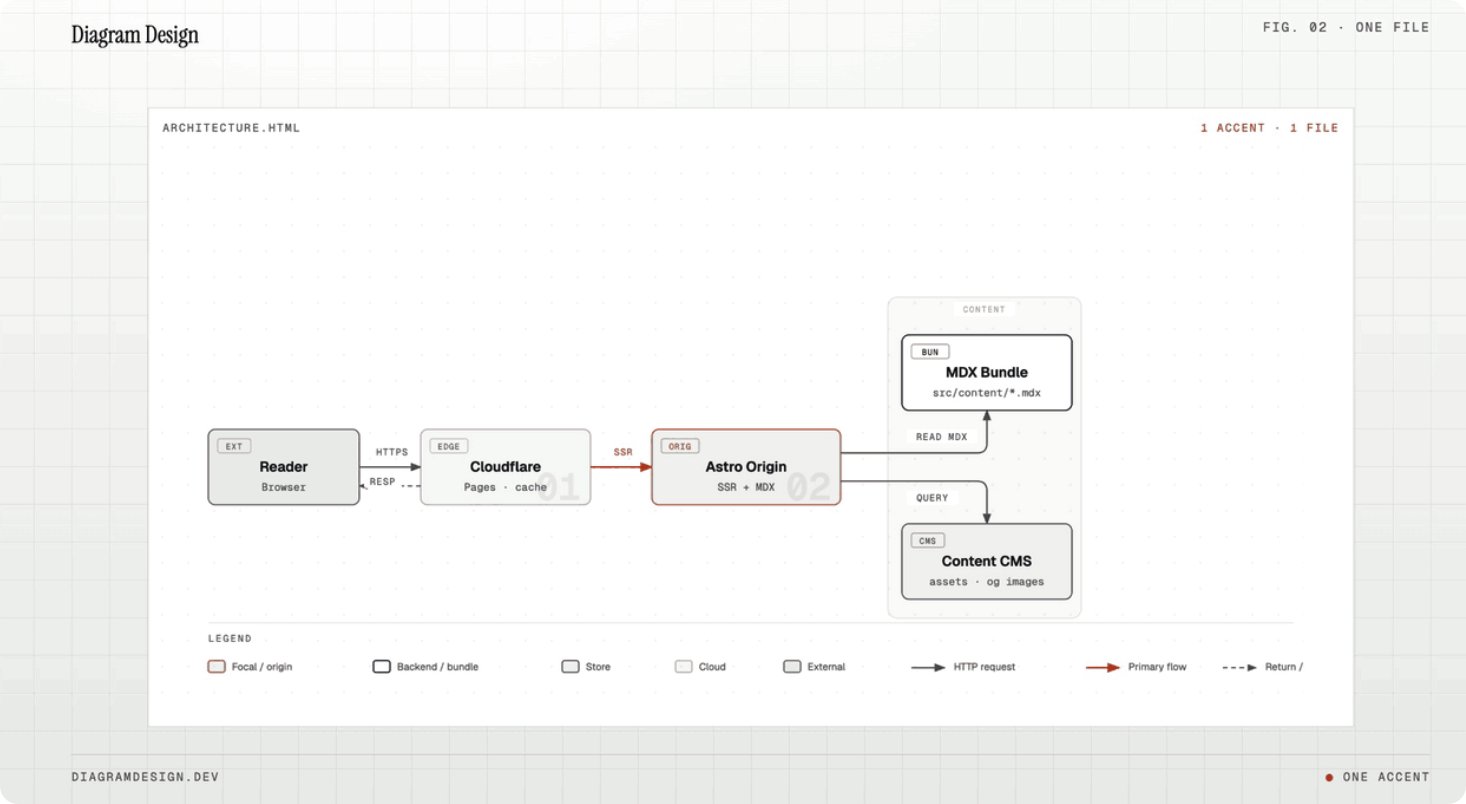Click the Store legend swatch
1466x804 pixels.
[570, 667]
